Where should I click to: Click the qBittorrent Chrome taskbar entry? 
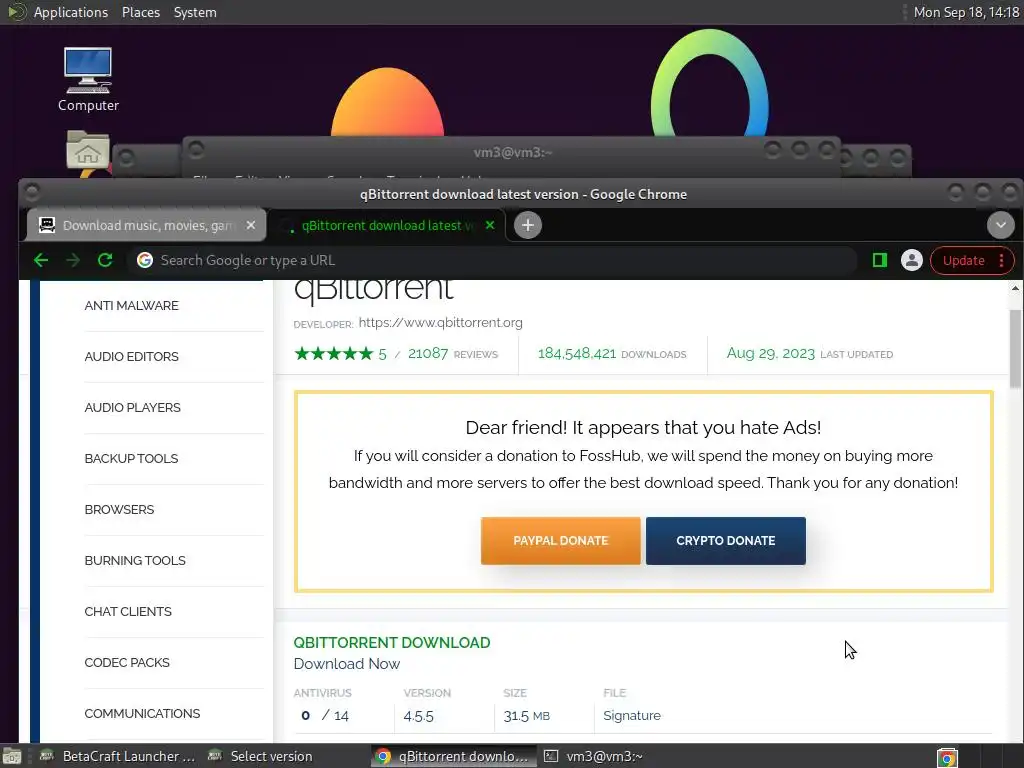coord(454,756)
